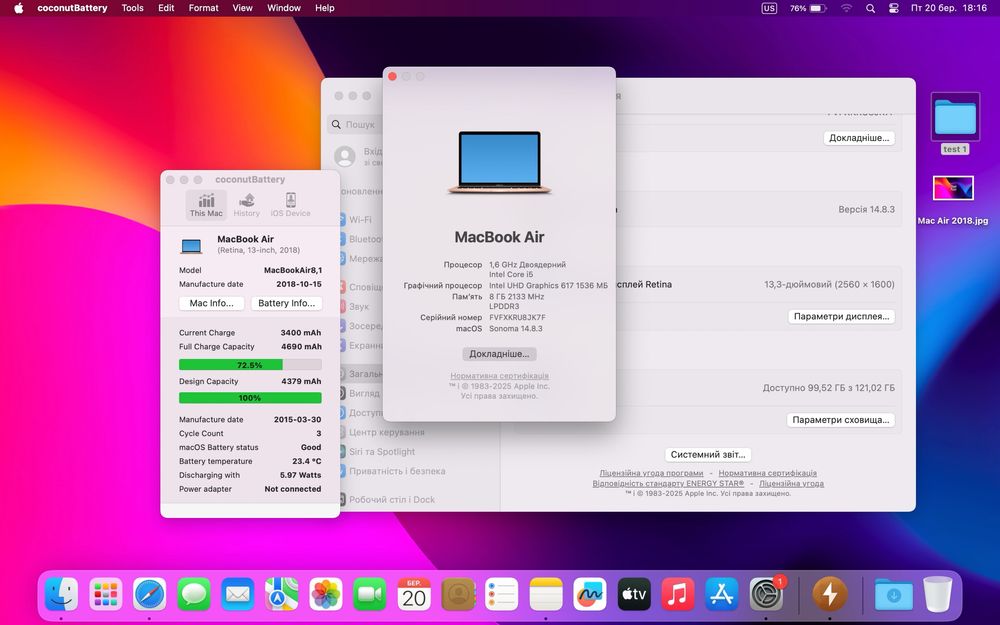Image resolution: width=1000 pixels, height=625 pixels.
Task: Open Maps app in Dock
Action: [282, 594]
